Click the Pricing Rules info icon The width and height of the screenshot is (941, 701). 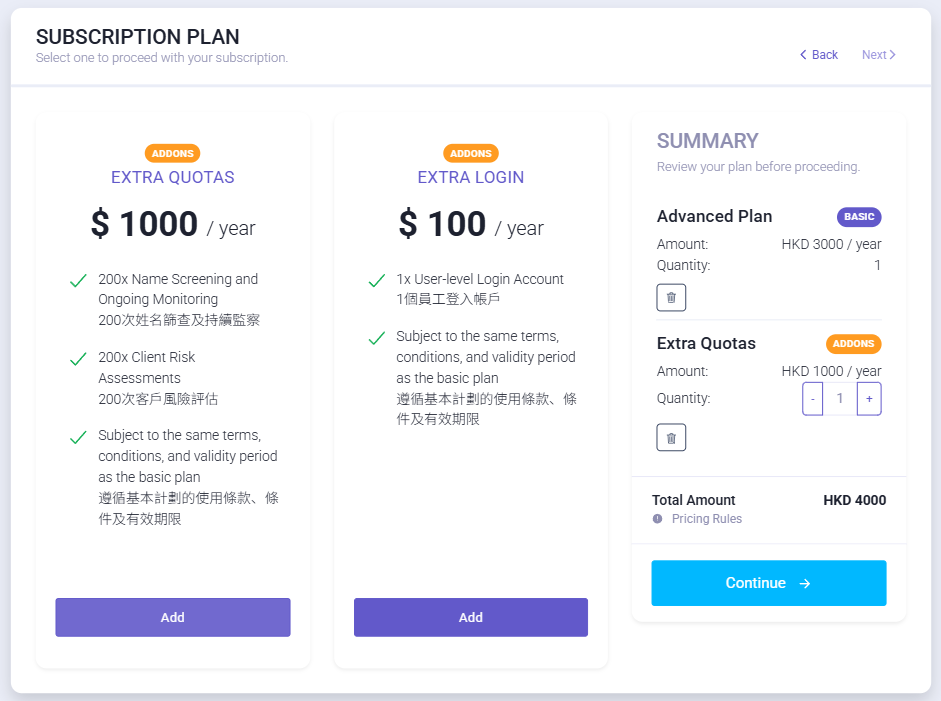(658, 519)
